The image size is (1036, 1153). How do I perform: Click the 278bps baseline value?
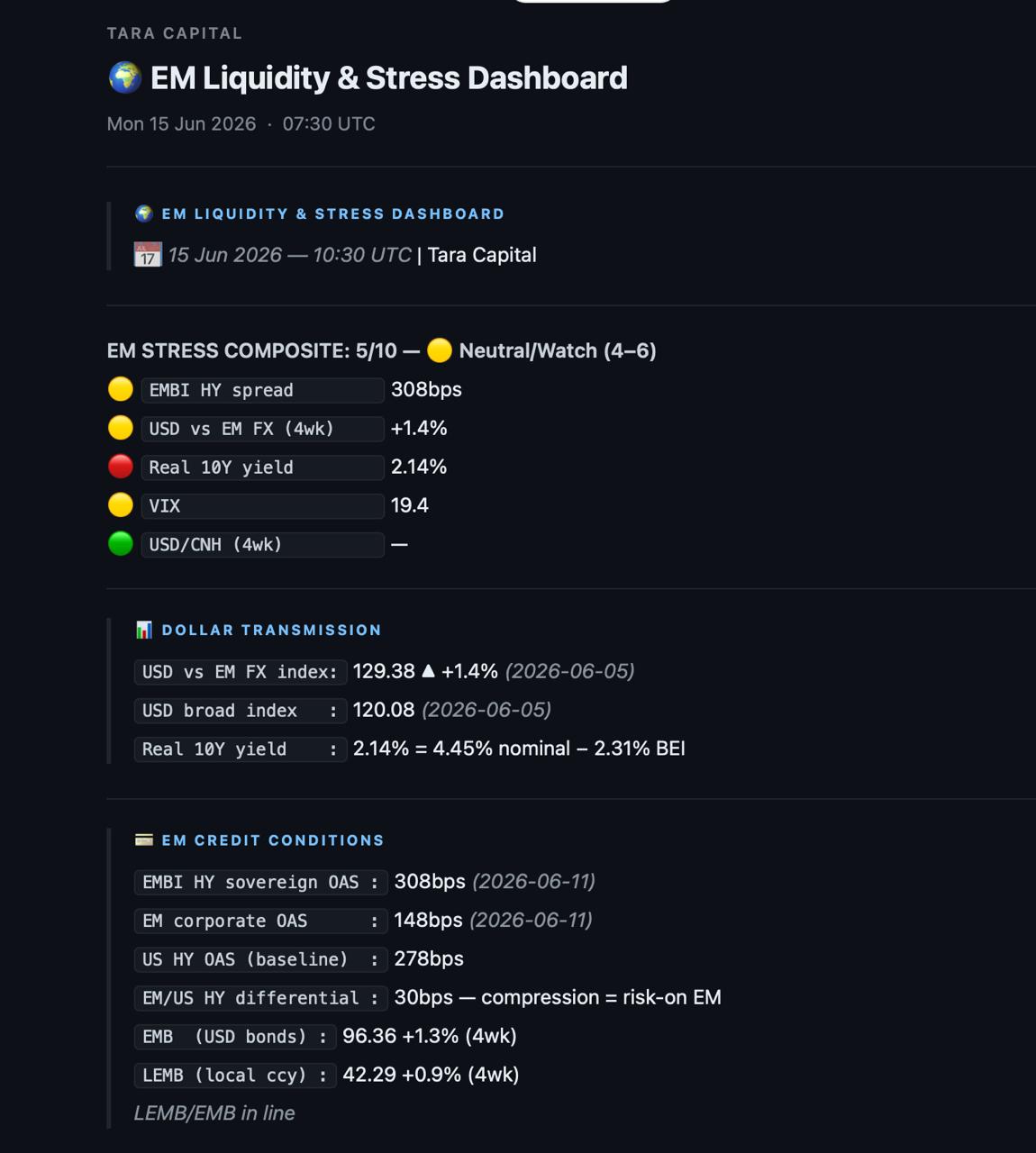(x=429, y=958)
